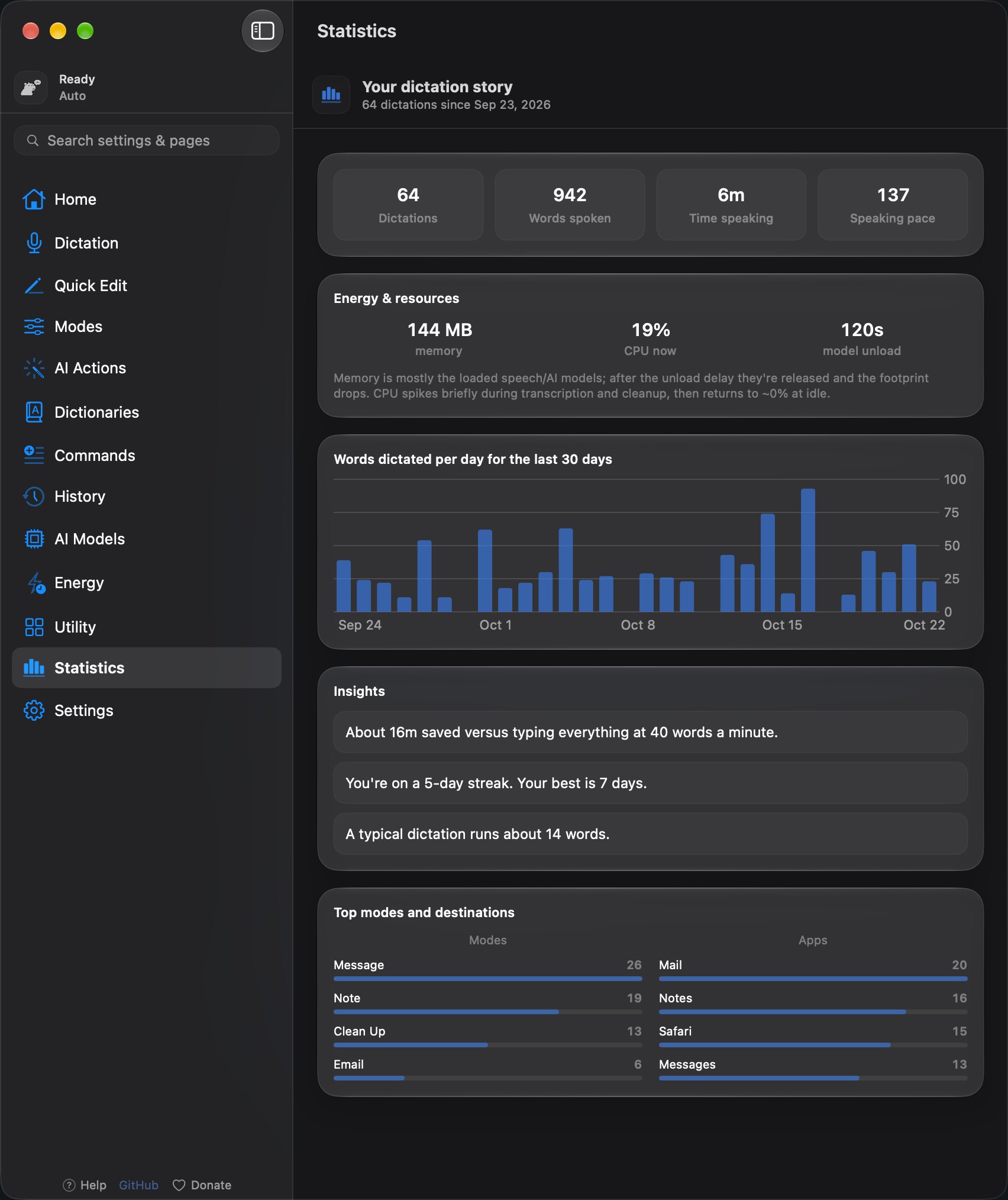Open the Home page
Screen dimensions: 1008x1200
click(146, 199)
